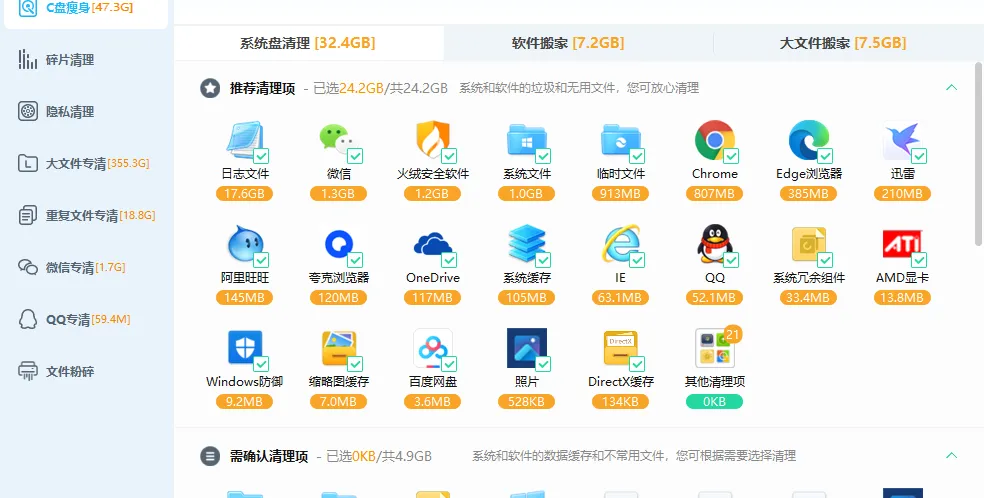The image size is (984, 498).
Task: Select the 缩略图缓存 icon
Action: click(x=338, y=349)
